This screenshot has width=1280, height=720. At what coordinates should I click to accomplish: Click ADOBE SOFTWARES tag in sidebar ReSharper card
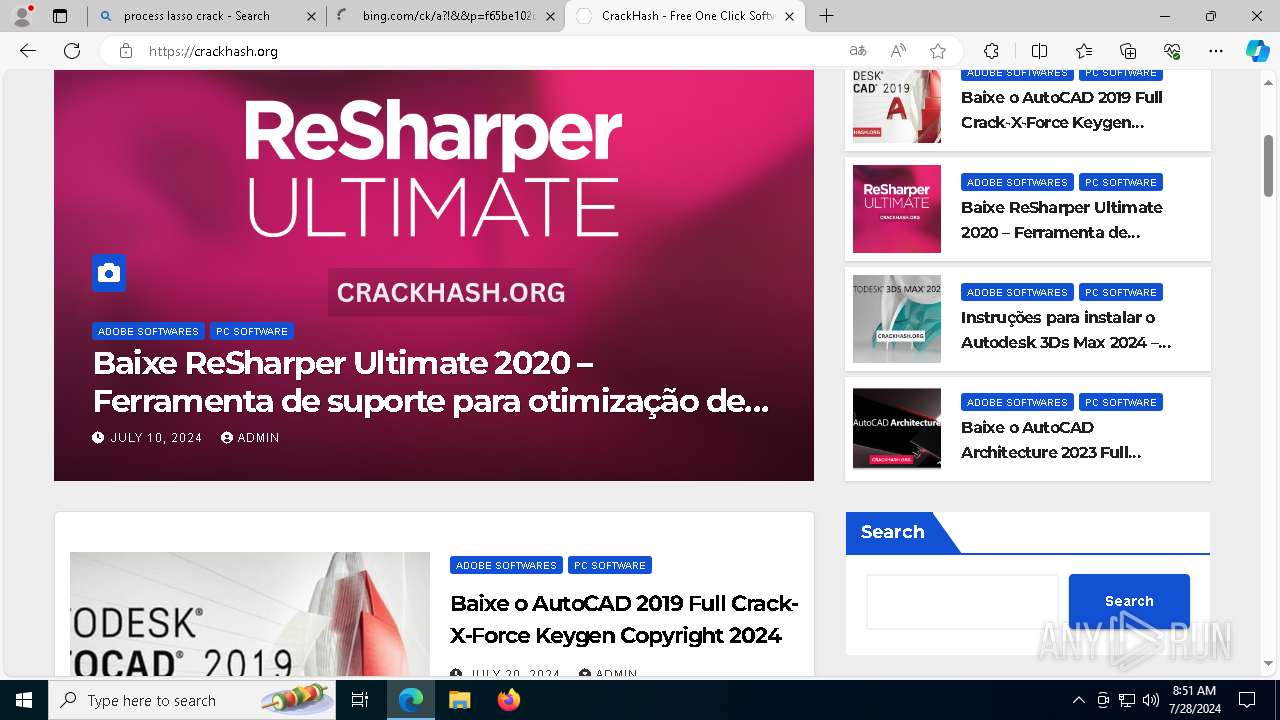[1017, 182]
